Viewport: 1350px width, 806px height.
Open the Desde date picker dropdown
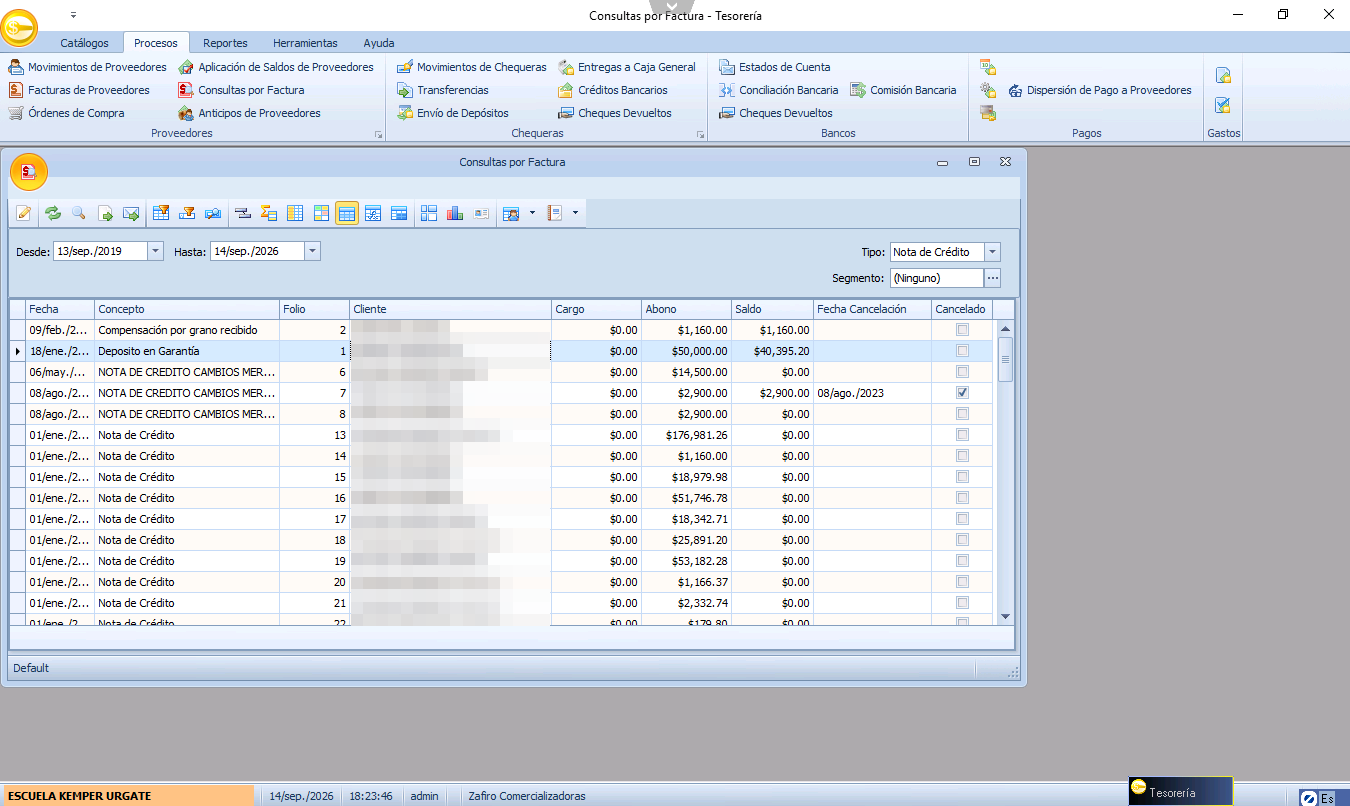tap(155, 252)
